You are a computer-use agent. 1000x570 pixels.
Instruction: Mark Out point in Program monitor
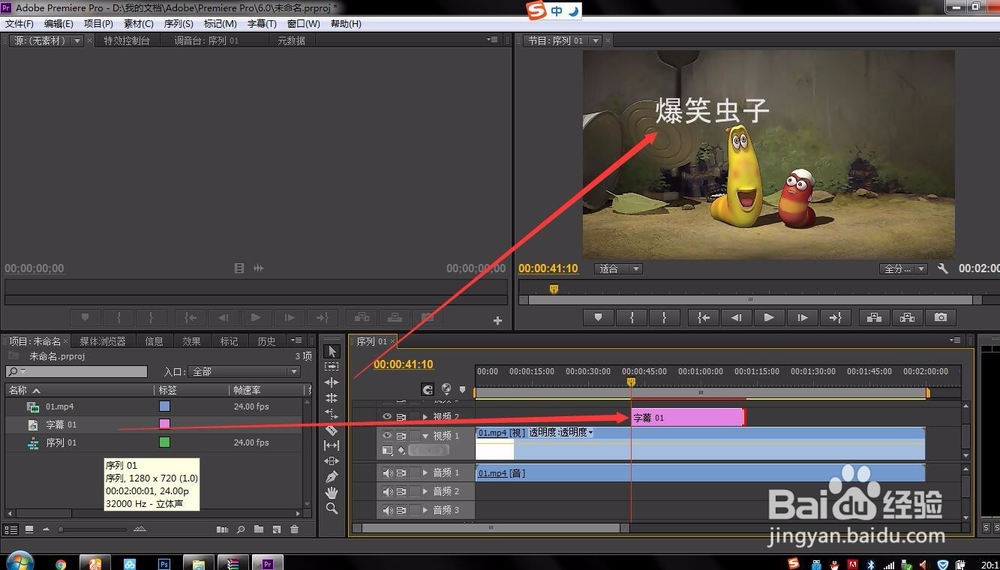pyautogui.click(x=664, y=318)
